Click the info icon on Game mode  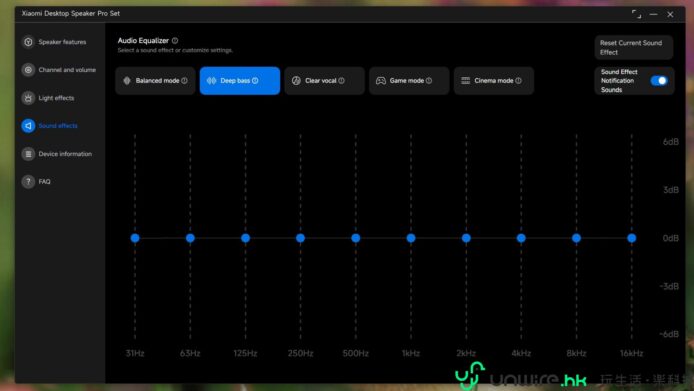(x=429, y=81)
